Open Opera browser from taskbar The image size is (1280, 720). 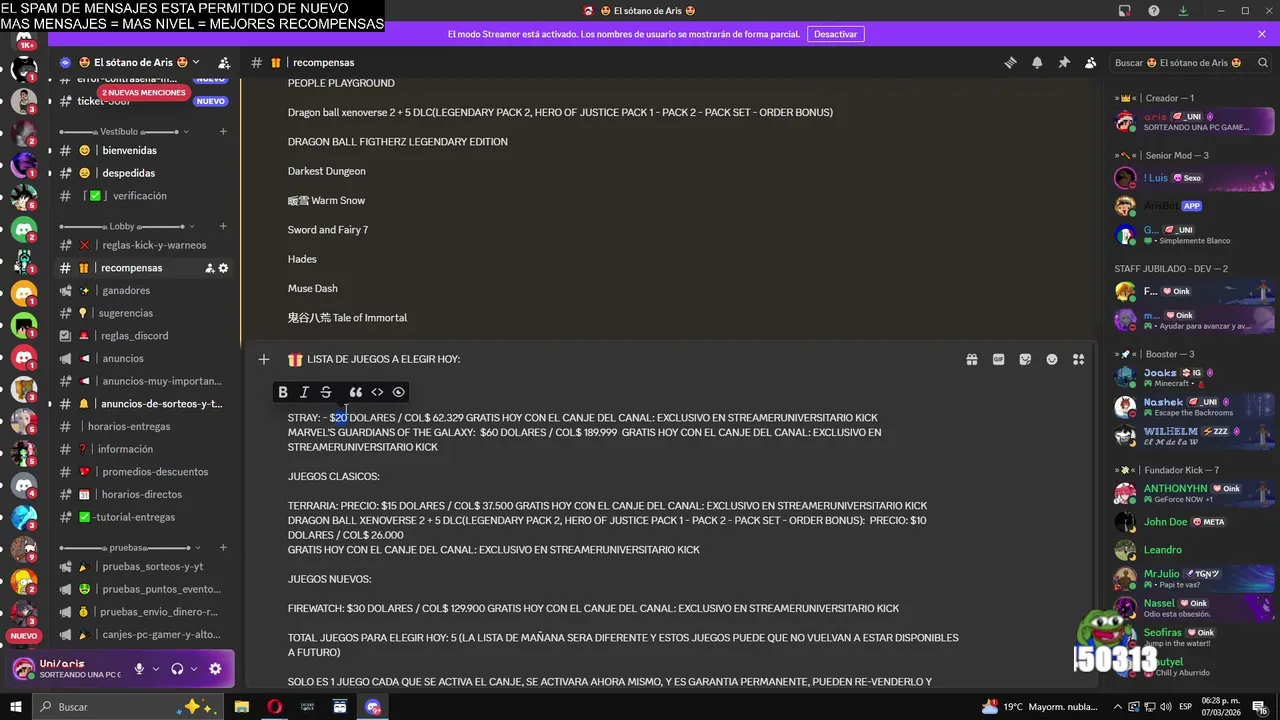click(x=274, y=707)
